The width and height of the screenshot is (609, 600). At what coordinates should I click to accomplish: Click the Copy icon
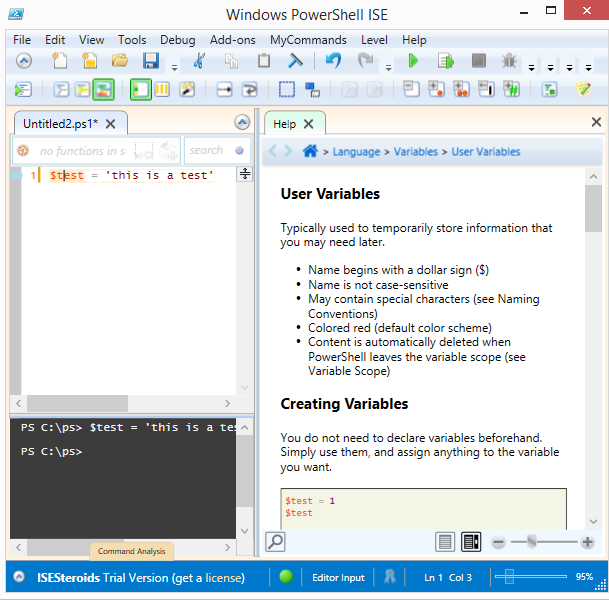231,61
